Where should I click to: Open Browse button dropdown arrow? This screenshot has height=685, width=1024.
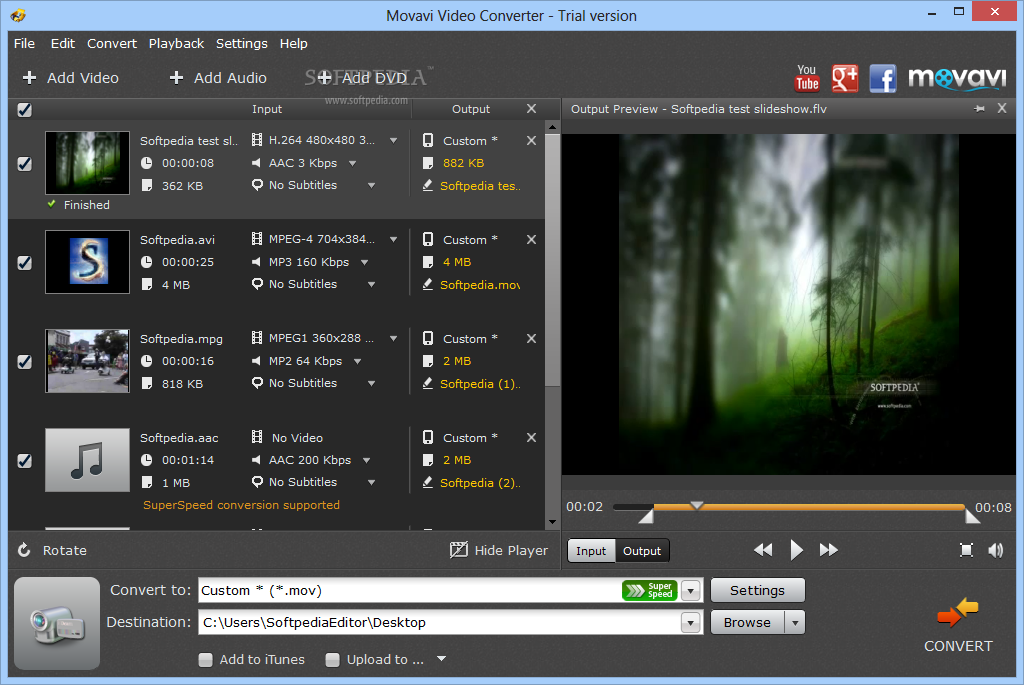[x=795, y=622]
